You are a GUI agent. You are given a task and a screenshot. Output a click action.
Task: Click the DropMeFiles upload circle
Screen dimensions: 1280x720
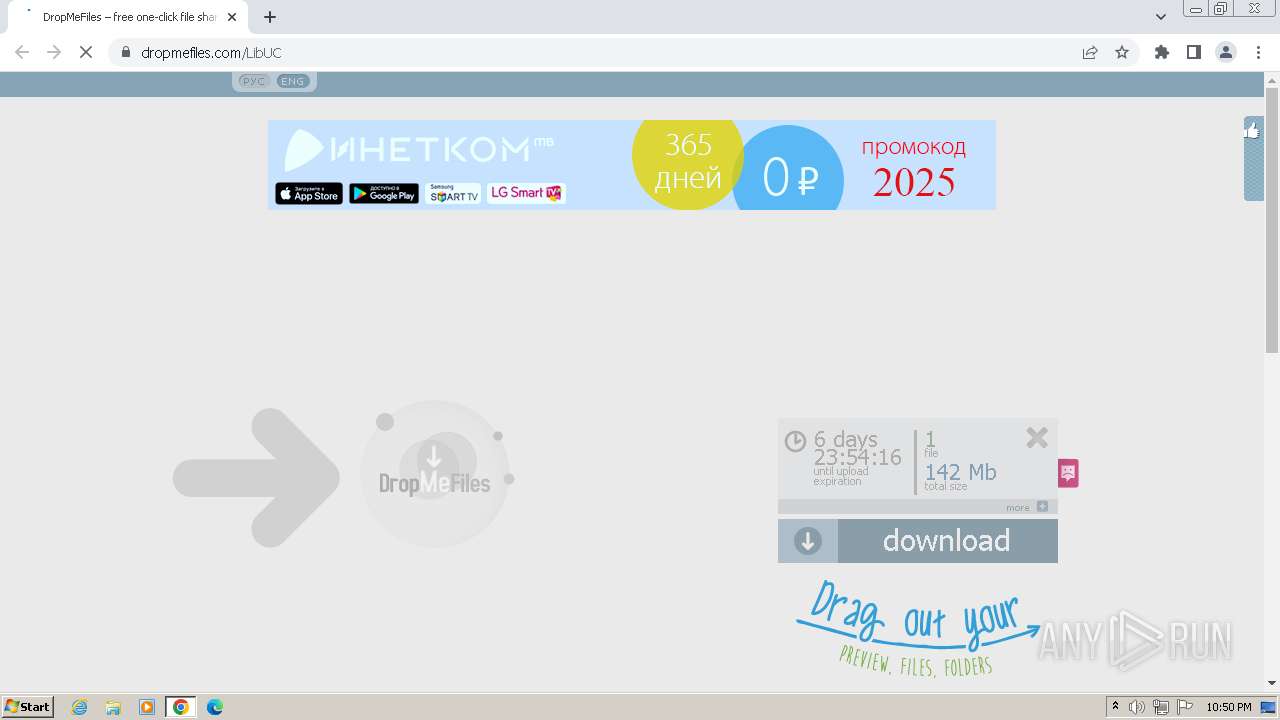coord(435,475)
